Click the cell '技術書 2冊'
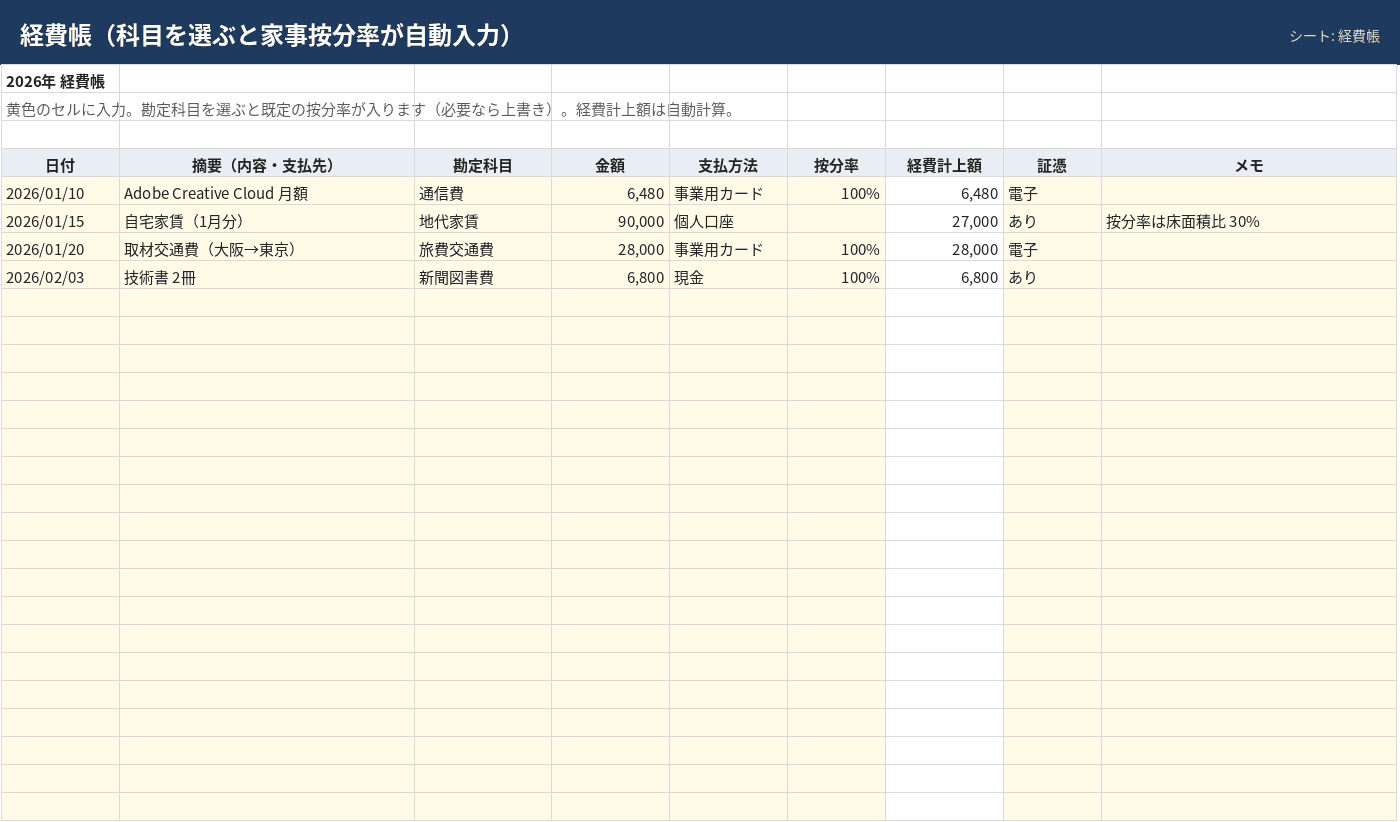 tap(267, 276)
